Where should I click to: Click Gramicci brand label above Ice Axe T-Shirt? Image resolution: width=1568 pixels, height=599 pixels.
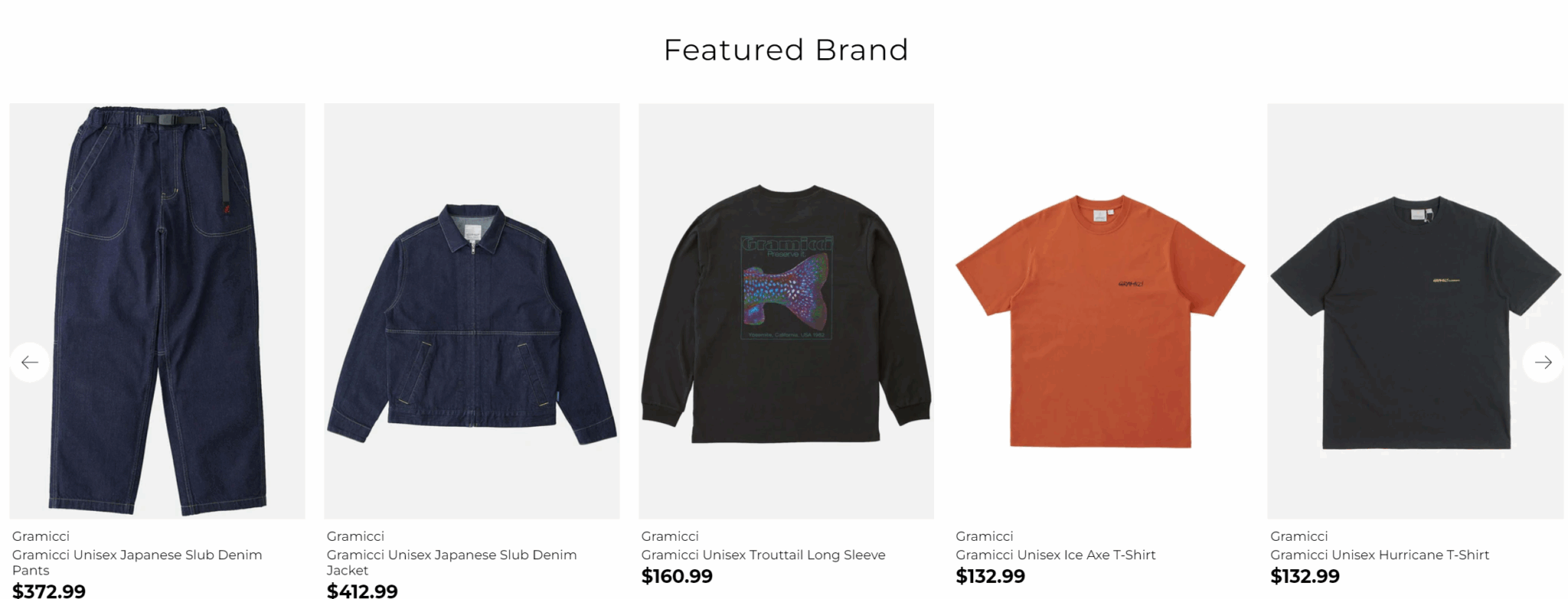pos(984,536)
